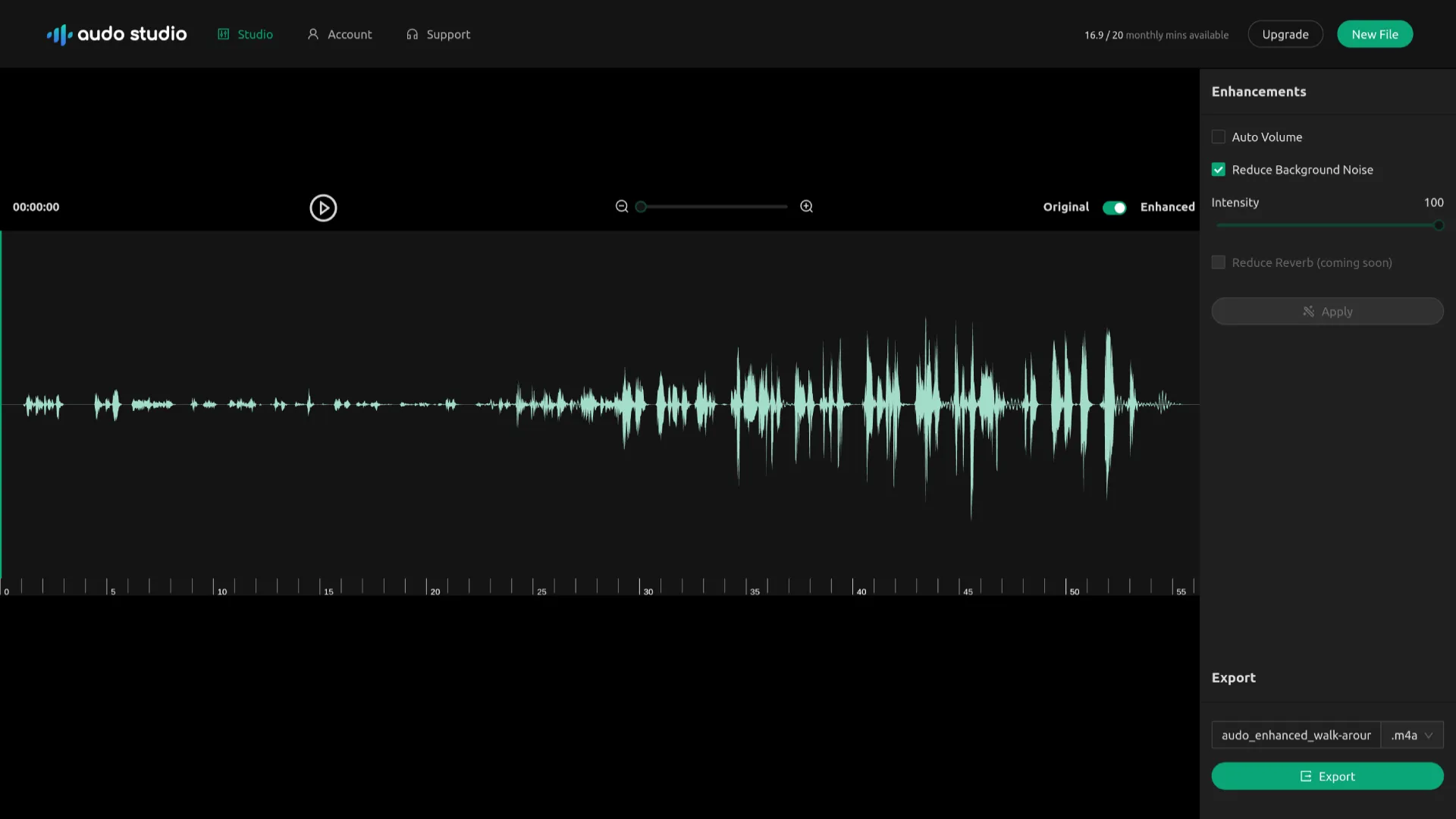The image size is (1456, 819).
Task: Click the Support headphones icon
Action: [x=412, y=34]
